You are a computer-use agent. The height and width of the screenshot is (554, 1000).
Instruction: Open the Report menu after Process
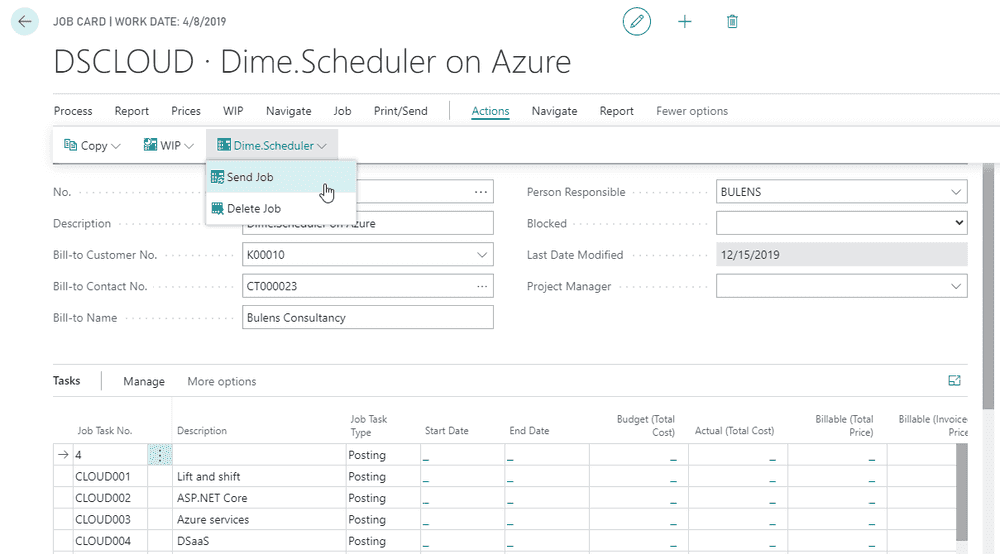point(131,111)
